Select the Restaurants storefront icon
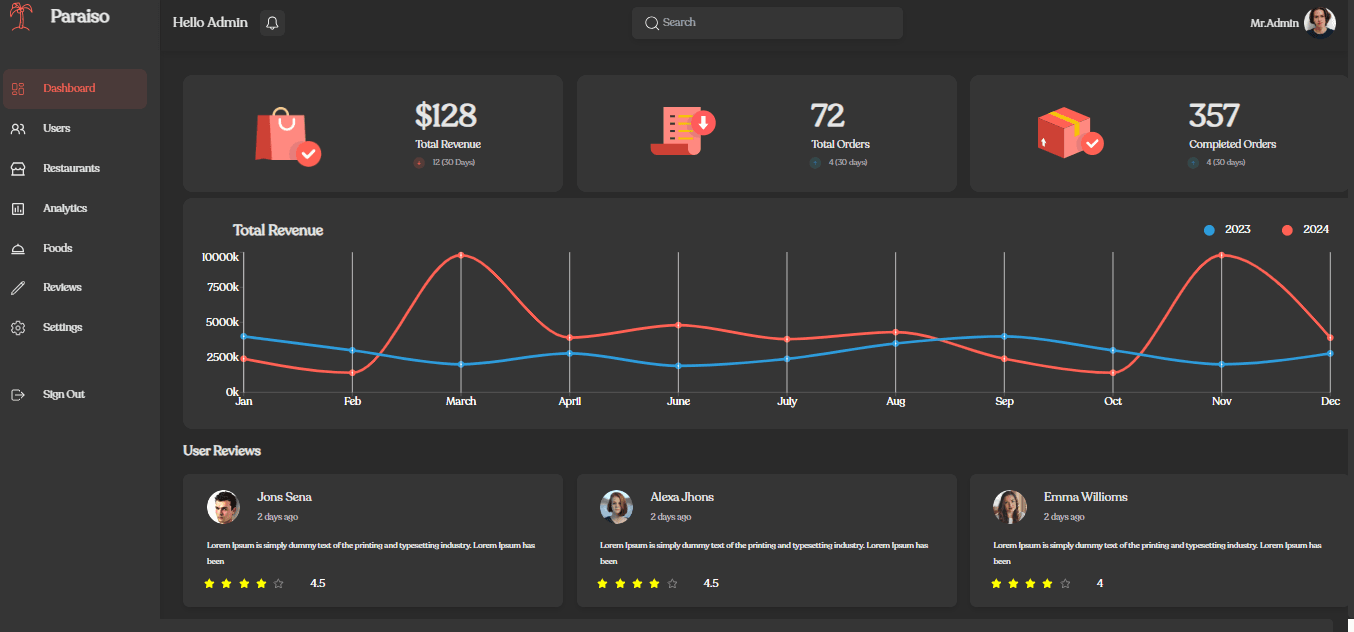Screen dimensions: 1354x632 click(x=18, y=169)
